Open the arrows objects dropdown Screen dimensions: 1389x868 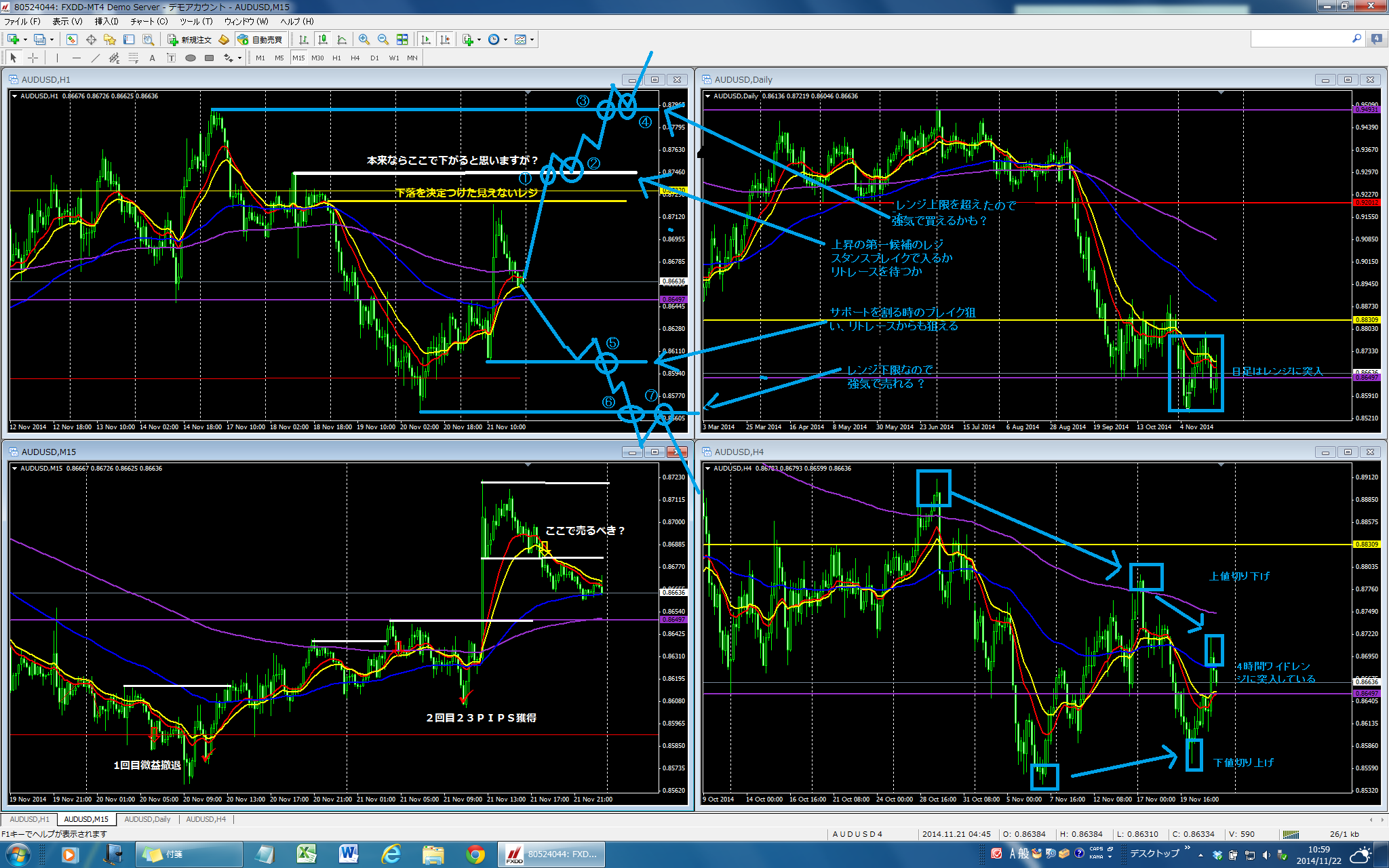(x=239, y=58)
